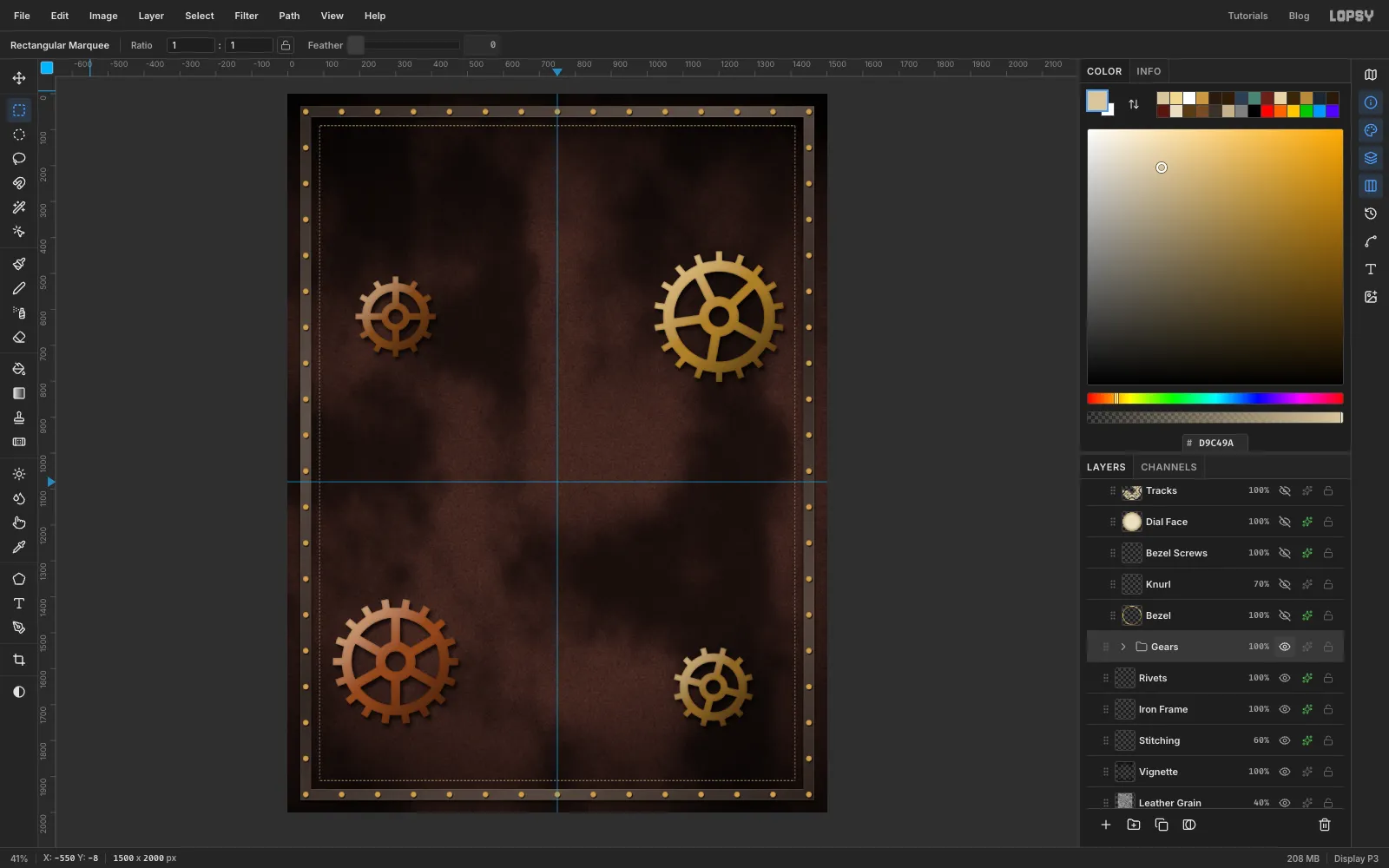Select the Rivets layer thumbnail
Screen dimensions: 1389x868
click(1125, 678)
